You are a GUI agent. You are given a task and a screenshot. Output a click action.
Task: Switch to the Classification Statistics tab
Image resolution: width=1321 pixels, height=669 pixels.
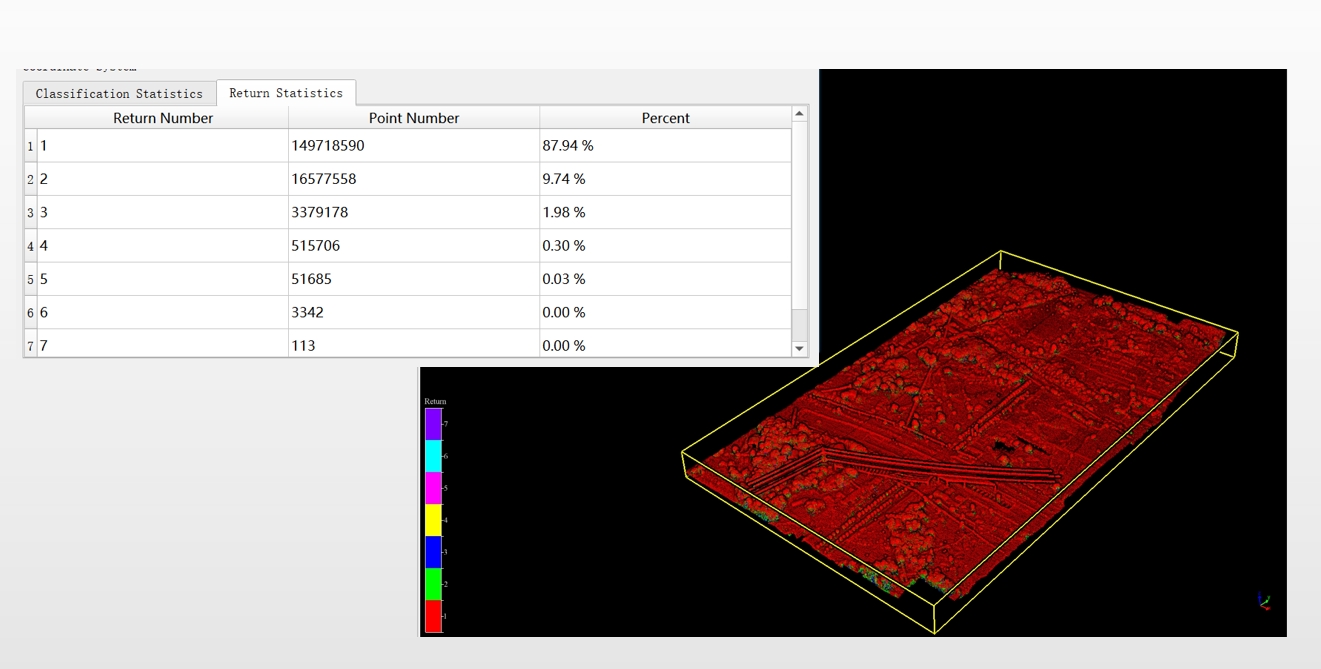coord(119,94)
